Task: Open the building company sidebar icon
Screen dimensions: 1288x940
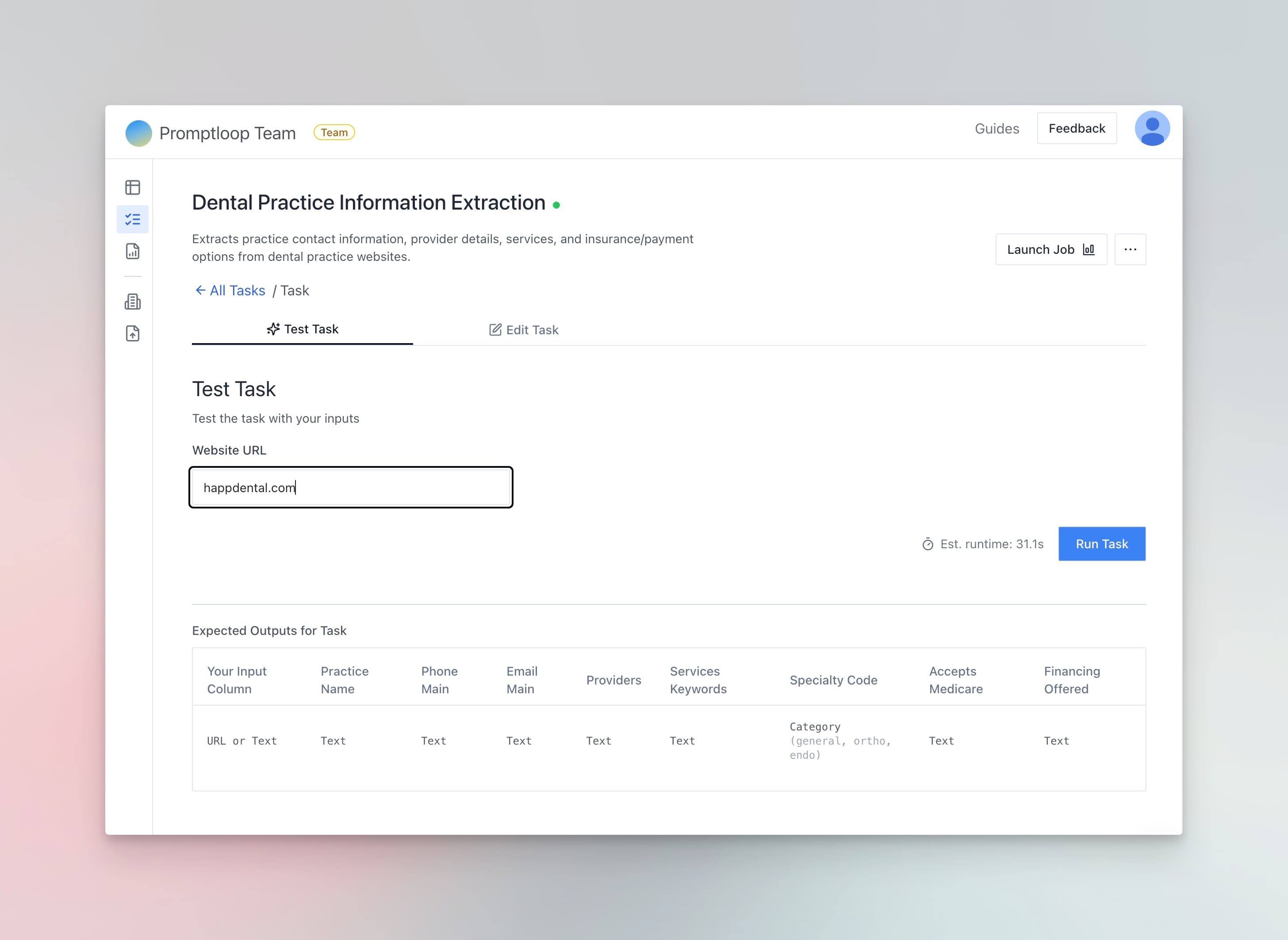Action: coord(133,302)
